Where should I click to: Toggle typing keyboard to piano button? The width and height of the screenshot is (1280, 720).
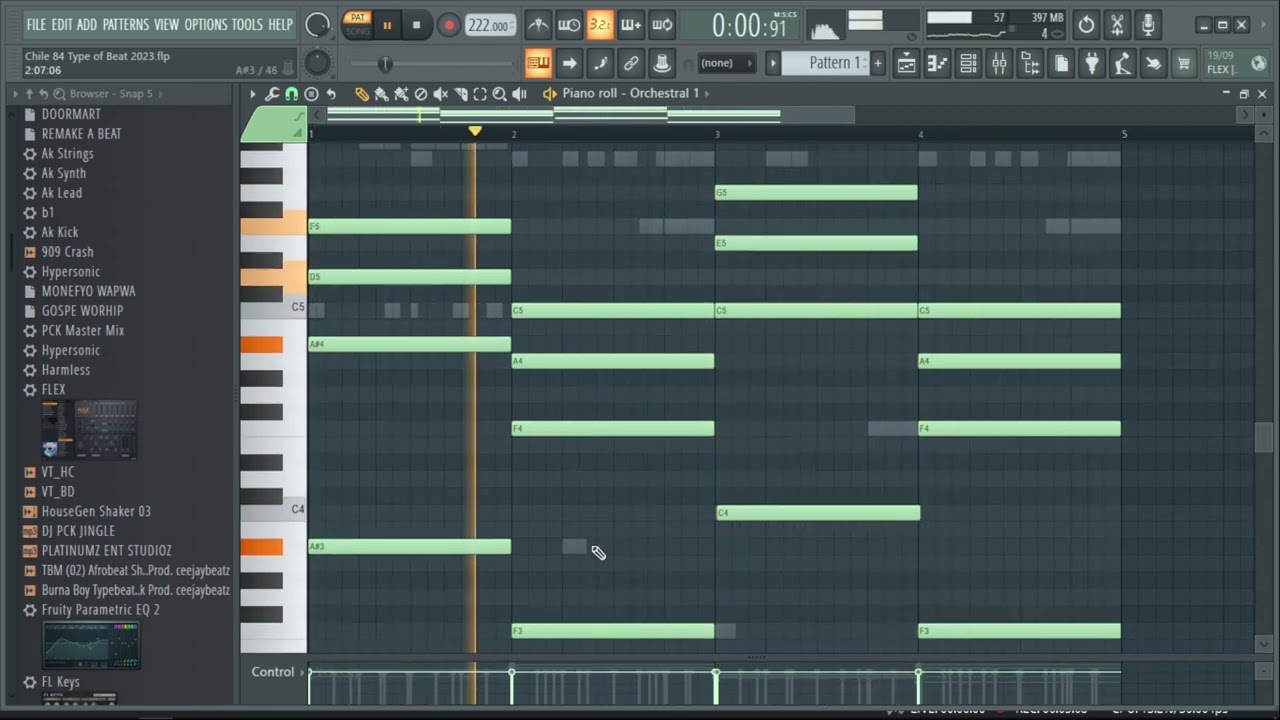pos(538,64)
